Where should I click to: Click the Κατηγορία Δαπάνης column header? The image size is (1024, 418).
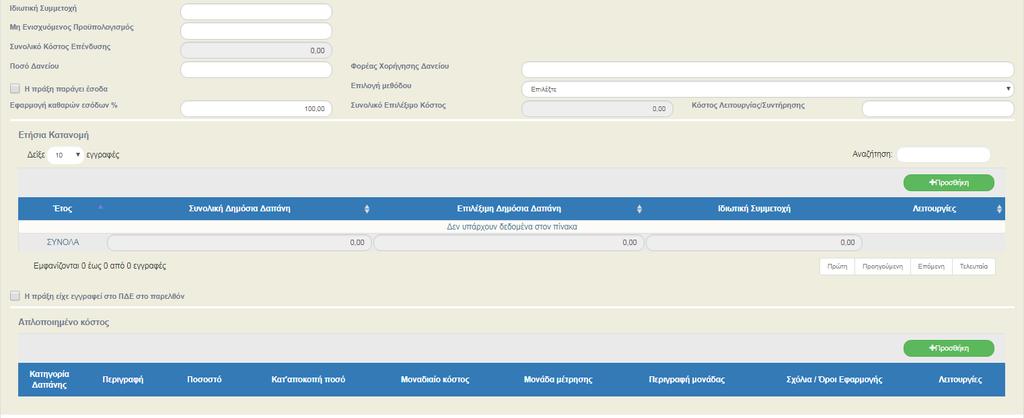pos(50,379)
